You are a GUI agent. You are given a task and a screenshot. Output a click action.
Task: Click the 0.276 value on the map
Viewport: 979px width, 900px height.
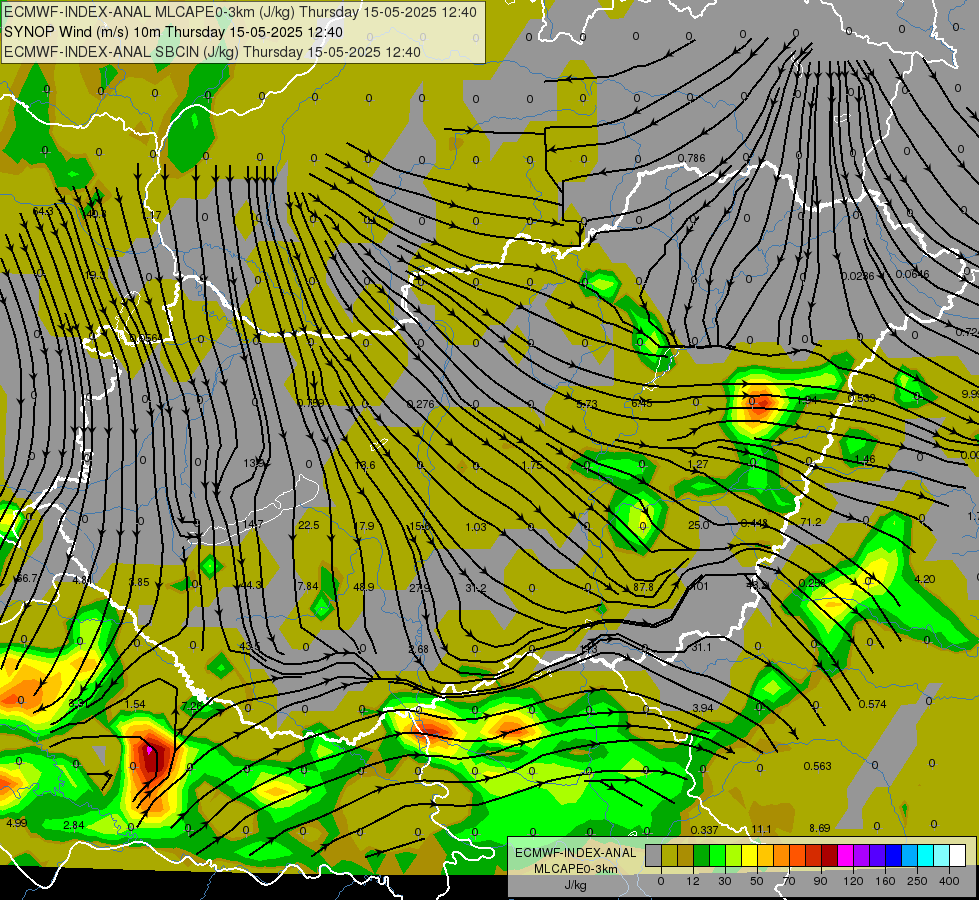tap(420, 404)
